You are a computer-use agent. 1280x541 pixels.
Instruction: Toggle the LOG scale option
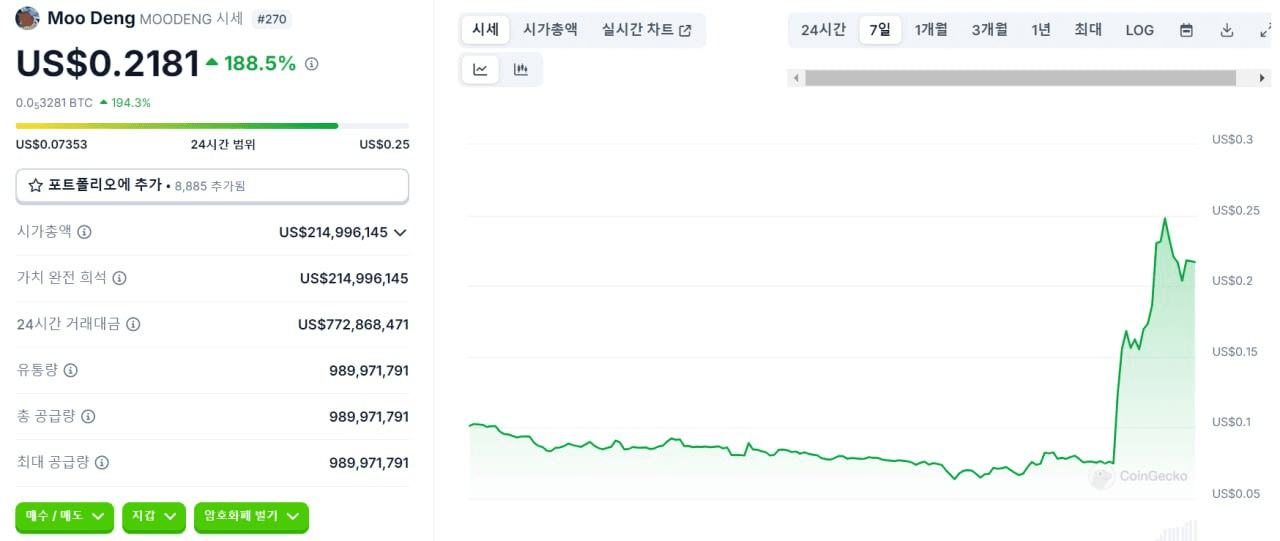click(1139, 30)
